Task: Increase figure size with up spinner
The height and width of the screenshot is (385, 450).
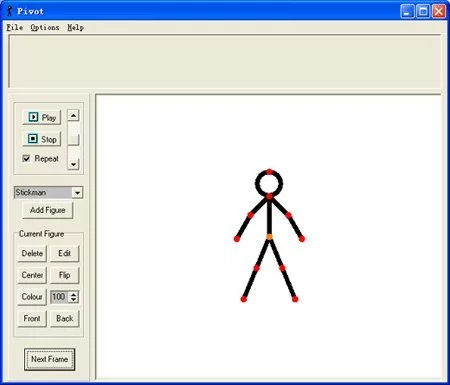Action: coord(74,294)
